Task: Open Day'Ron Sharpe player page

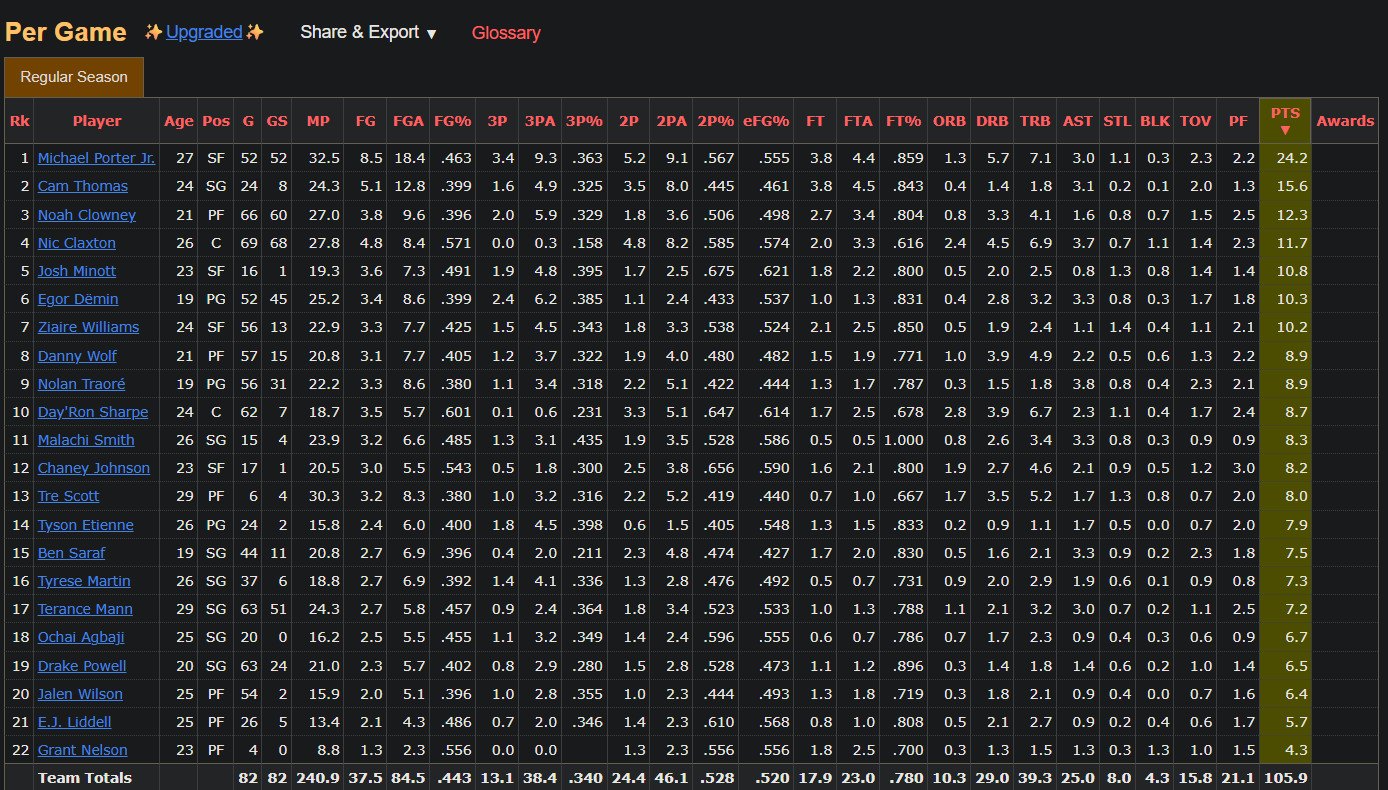Action: [x=93, y=412]
